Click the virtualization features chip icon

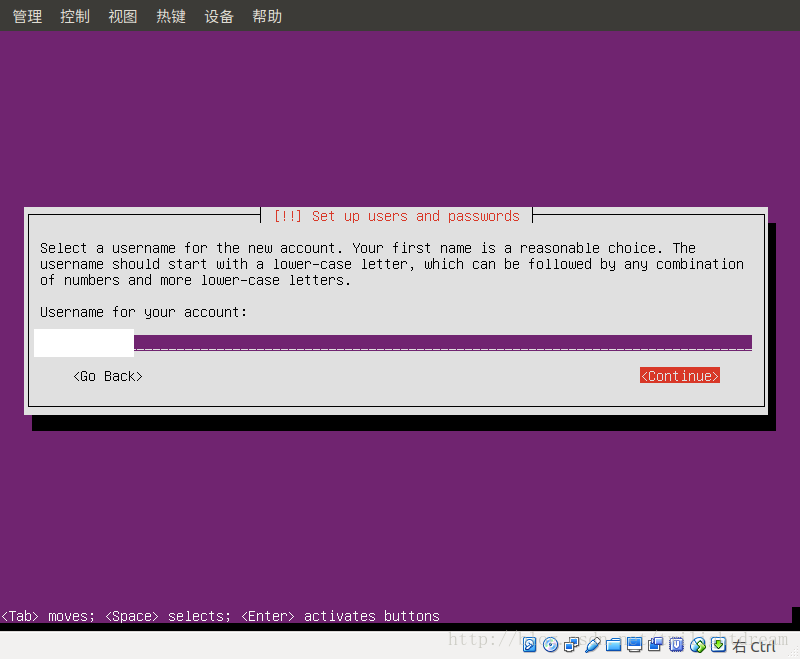(x=677, y=644)
